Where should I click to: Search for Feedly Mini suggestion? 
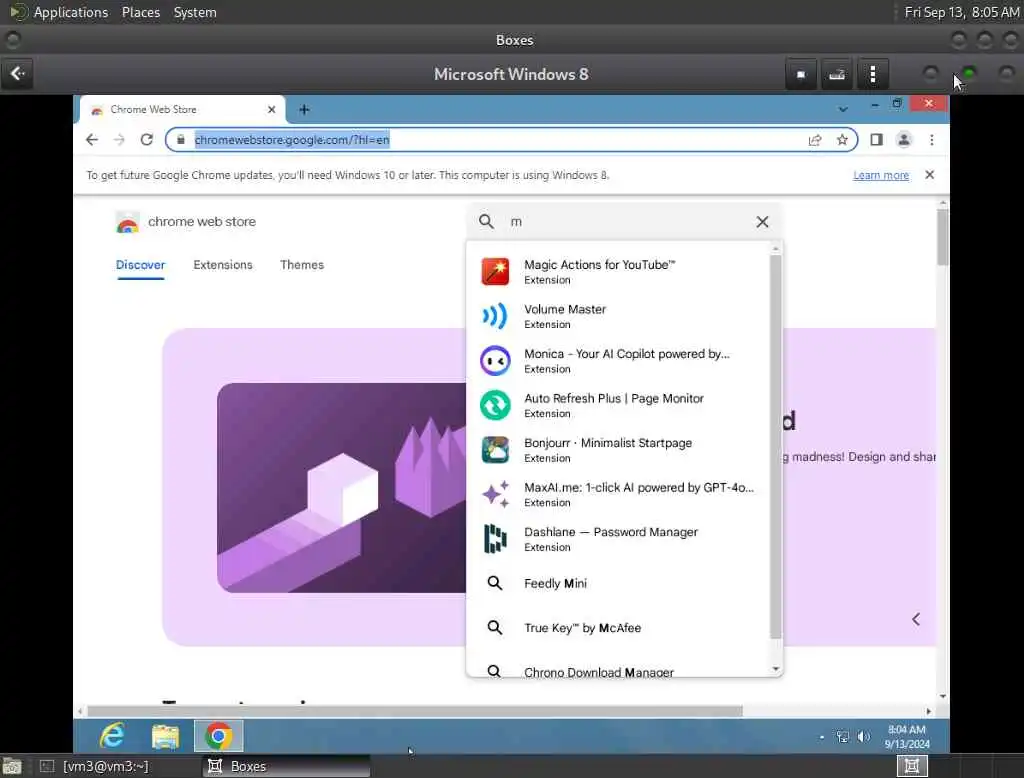tap(619, 583)
